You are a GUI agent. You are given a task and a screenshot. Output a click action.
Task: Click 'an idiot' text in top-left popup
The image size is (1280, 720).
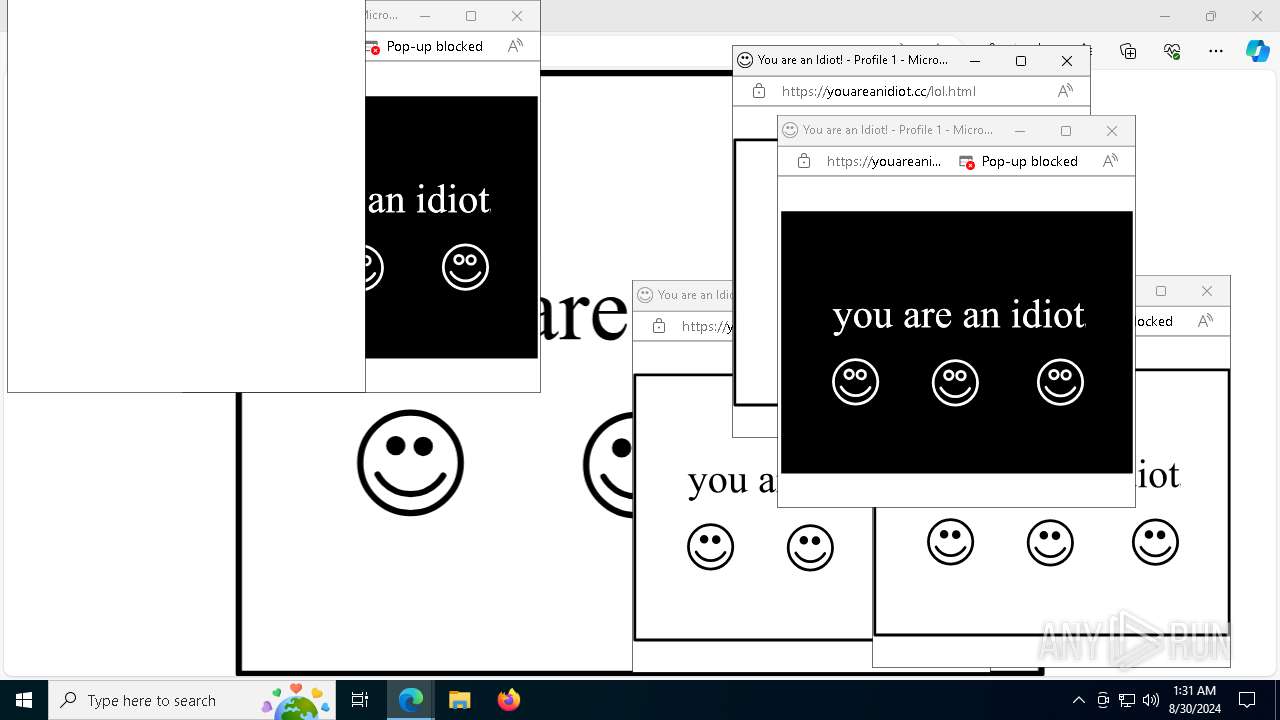tap(429, 200)
